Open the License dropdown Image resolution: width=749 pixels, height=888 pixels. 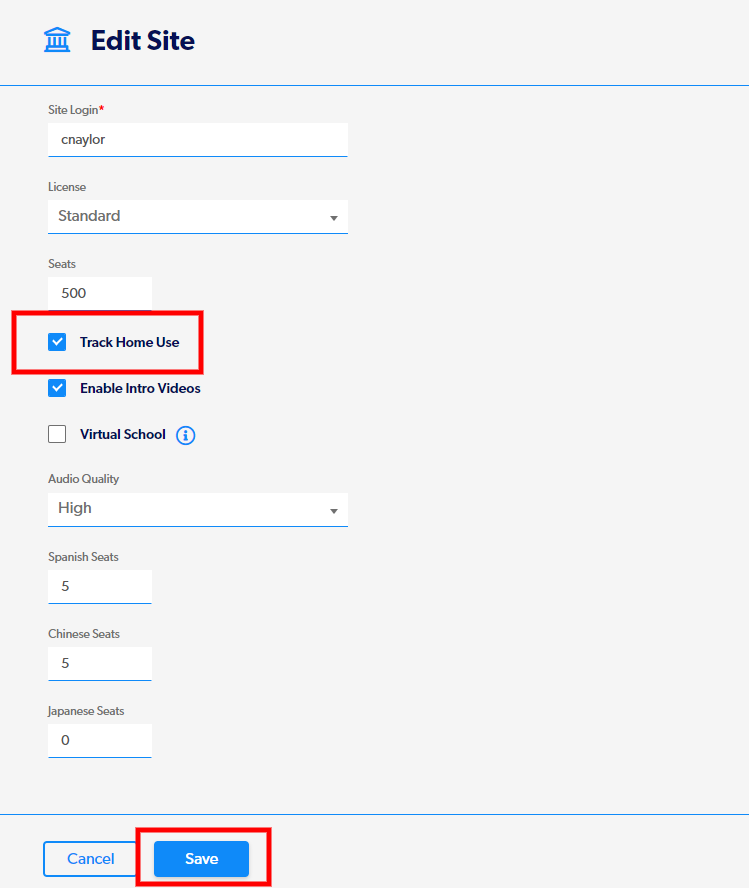coord(198,216)
